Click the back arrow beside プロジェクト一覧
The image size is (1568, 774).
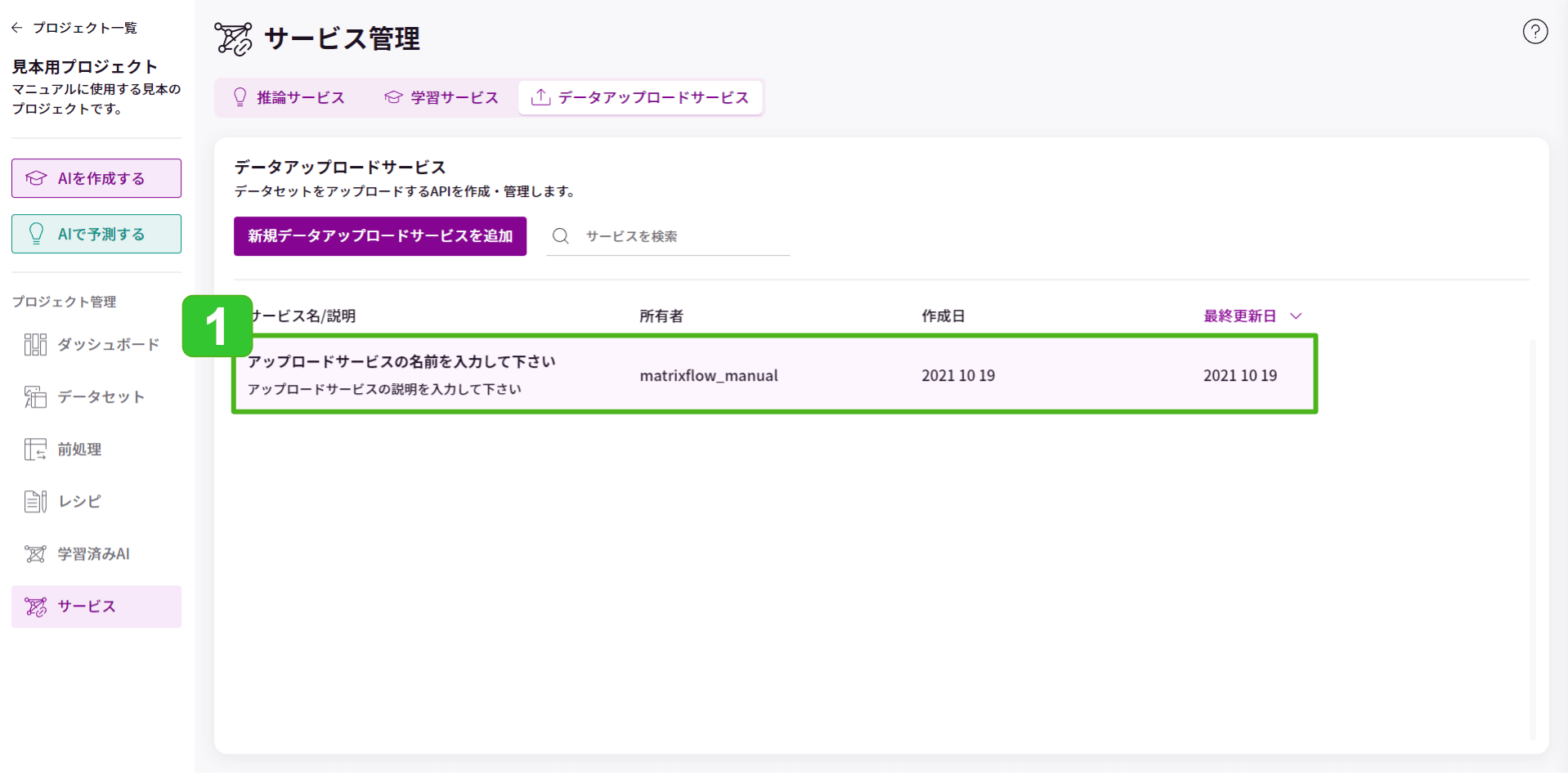click(17, 28)
